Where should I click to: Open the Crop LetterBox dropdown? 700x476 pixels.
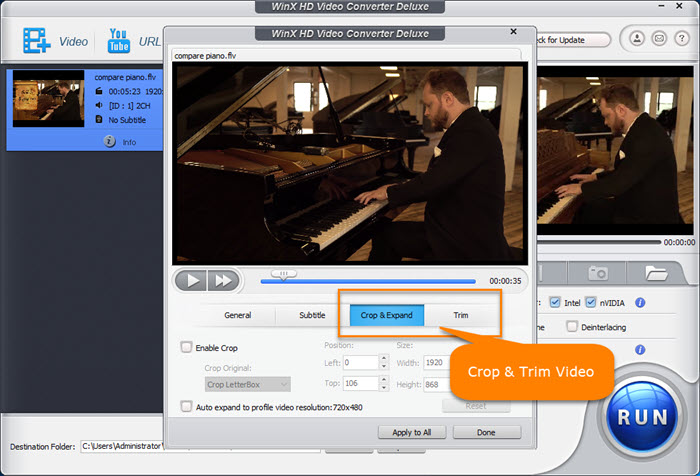point(248,384)
